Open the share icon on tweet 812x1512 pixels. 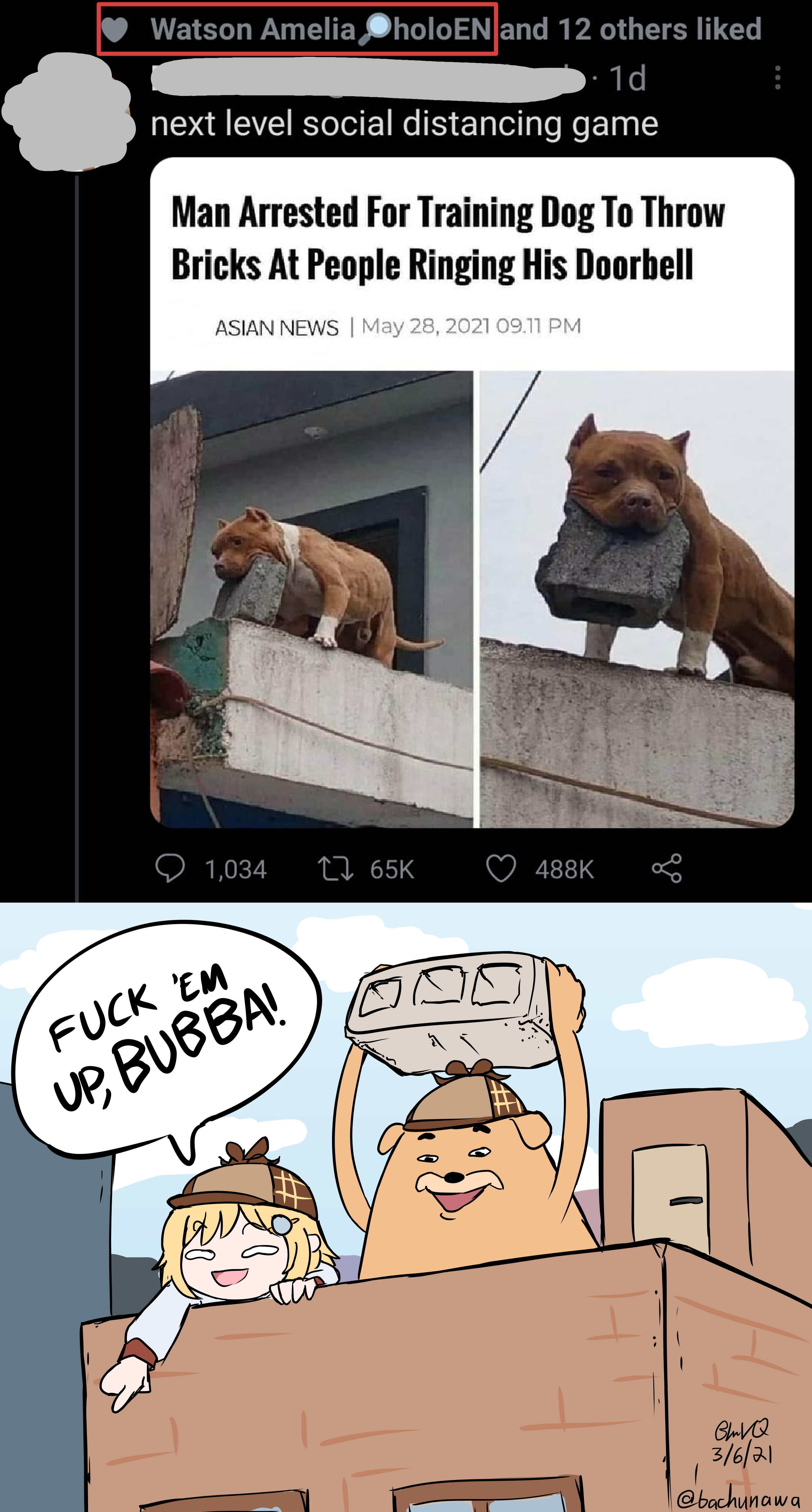coord(667,868)
